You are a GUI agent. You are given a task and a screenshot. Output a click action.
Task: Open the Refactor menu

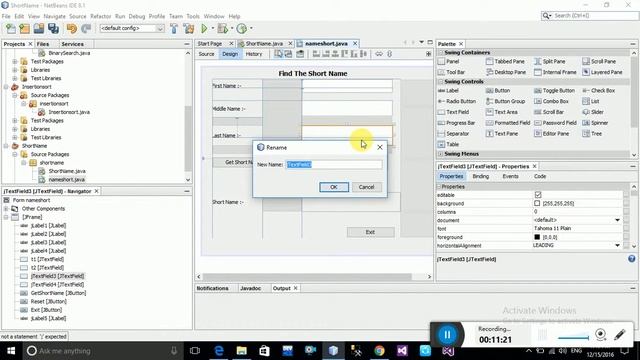(101, 16)
